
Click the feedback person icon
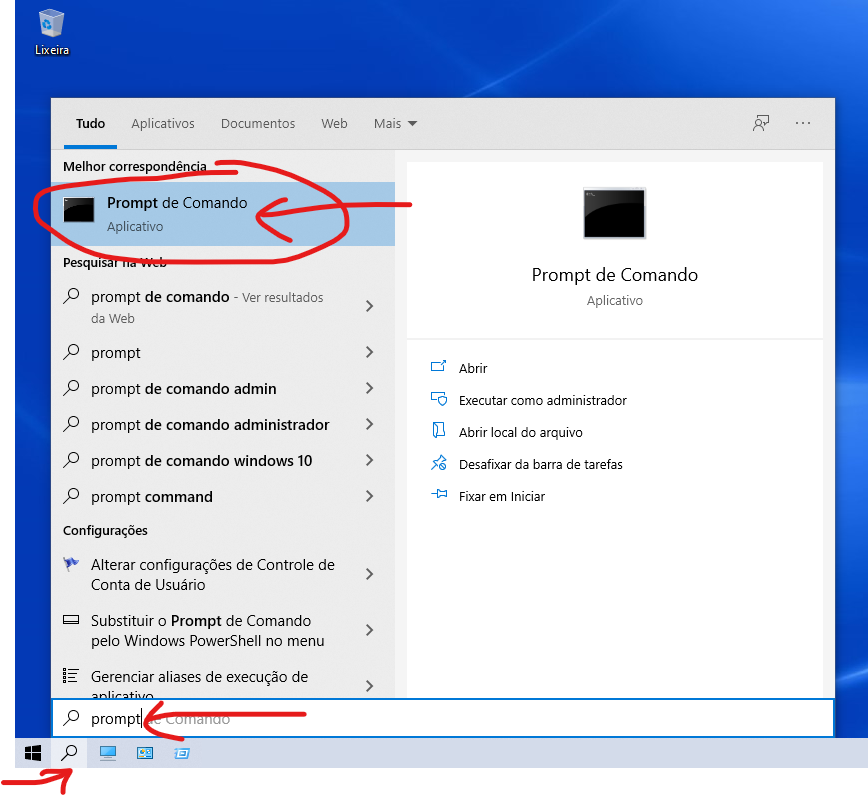tap(761, 123)
